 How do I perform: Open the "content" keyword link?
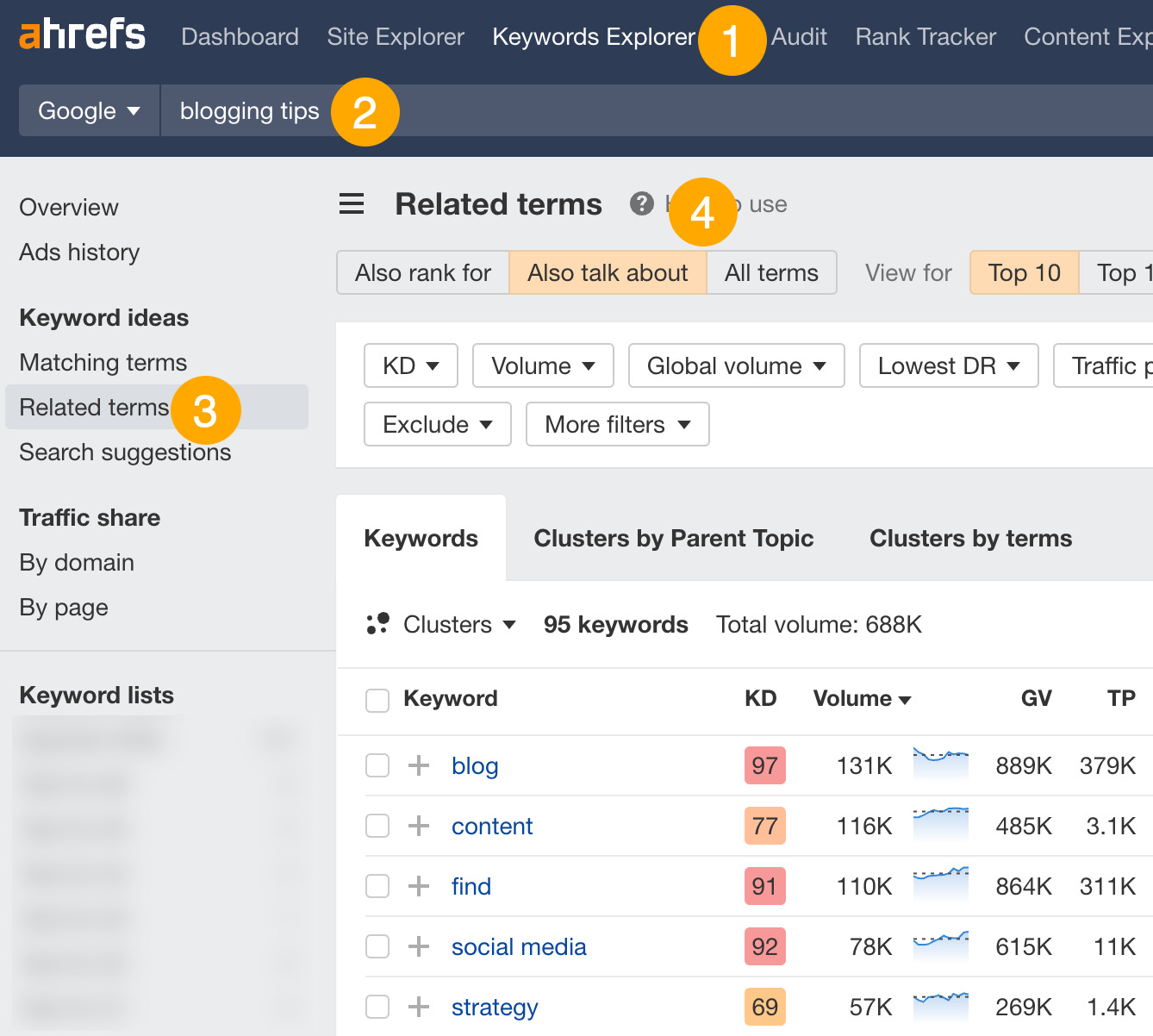[491, 826]
